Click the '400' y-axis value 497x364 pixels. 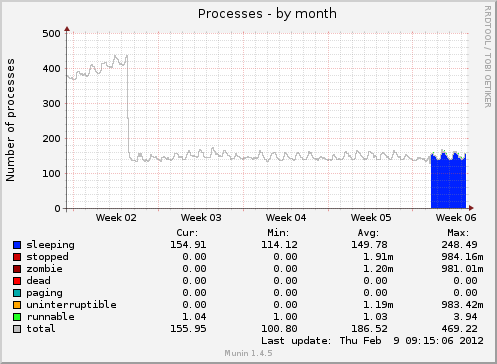[x=51, y=69]
